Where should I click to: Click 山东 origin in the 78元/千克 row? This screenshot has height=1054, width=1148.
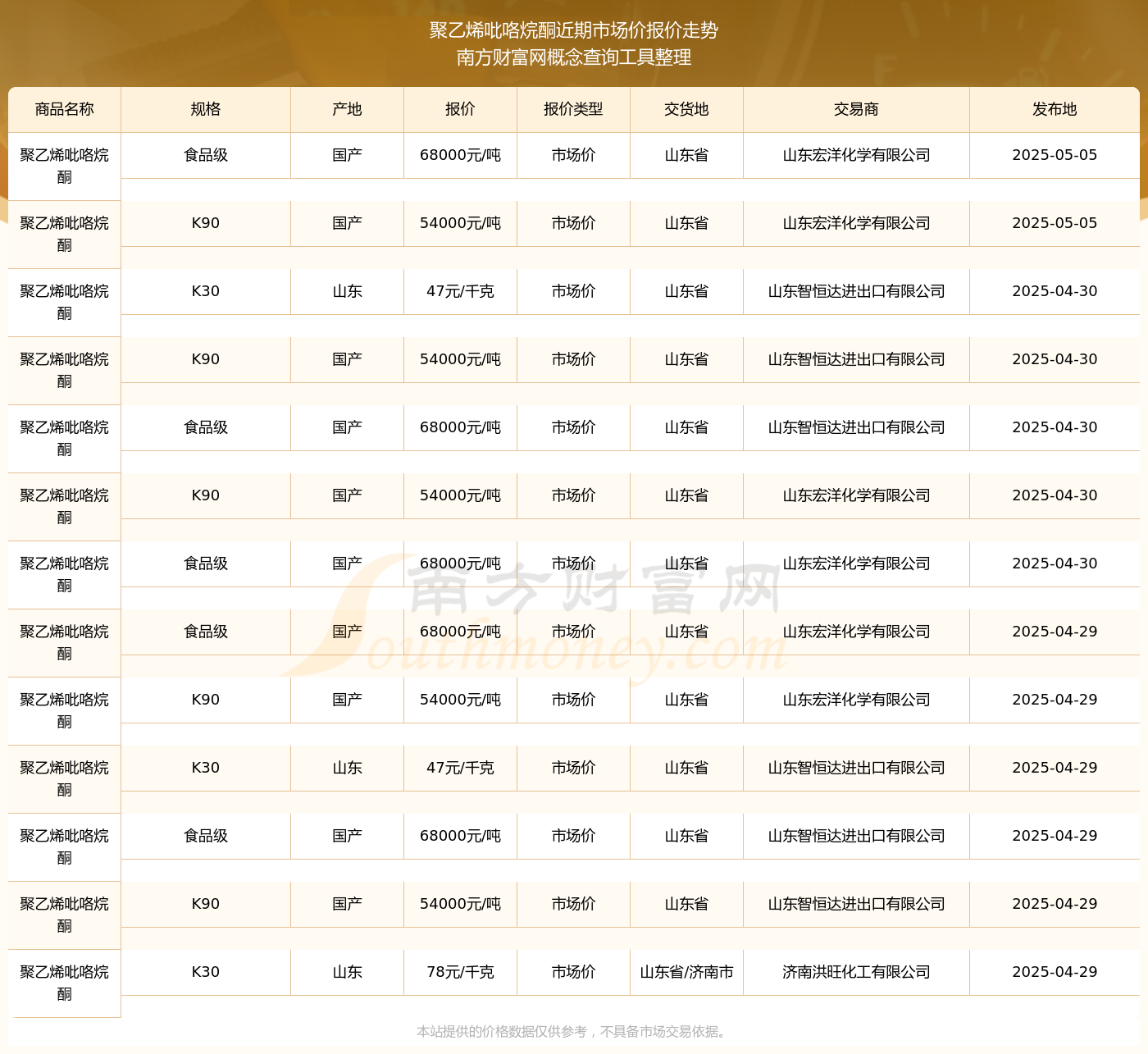[347, 972]
